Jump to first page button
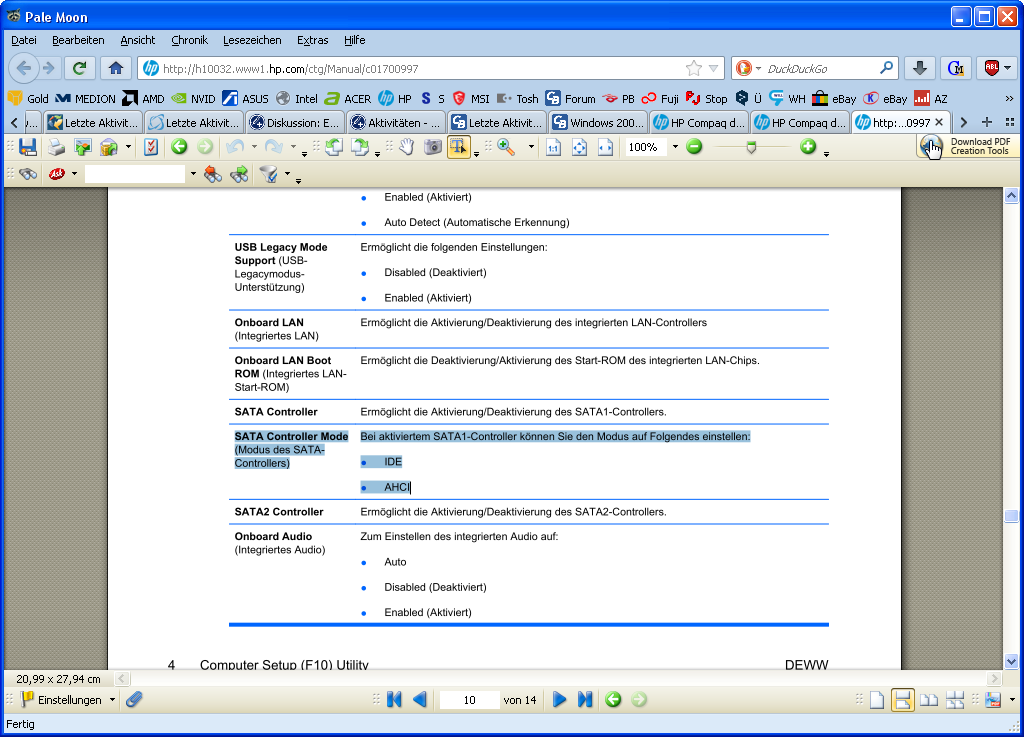The image size is (1024, 737). click(x=394, y=700)
